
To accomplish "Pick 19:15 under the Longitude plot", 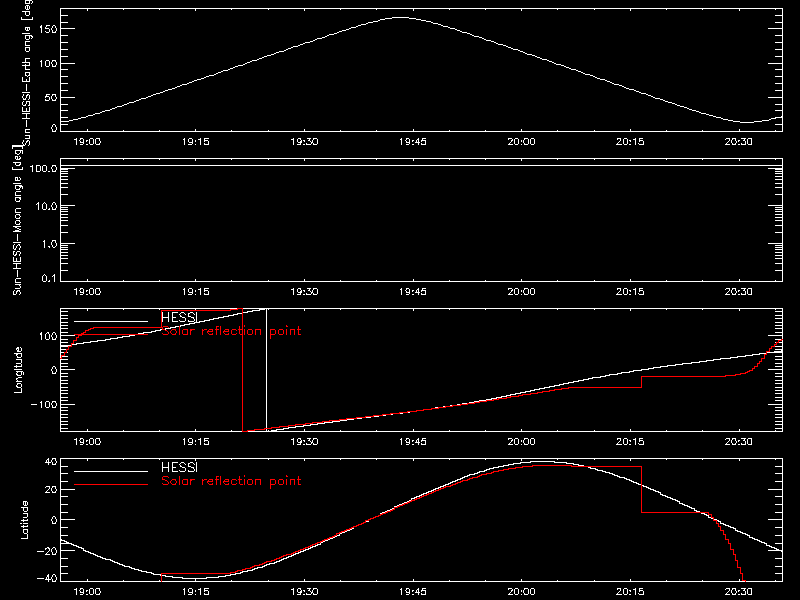I will (x=196, y=442).
